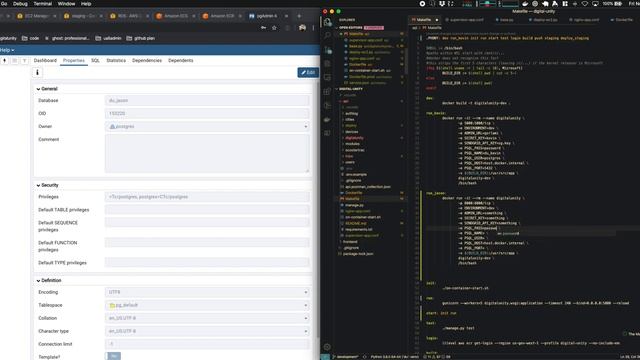The image size is (640, 360).
Task: Click the Comment text area
Action: (x=207, y=153)
